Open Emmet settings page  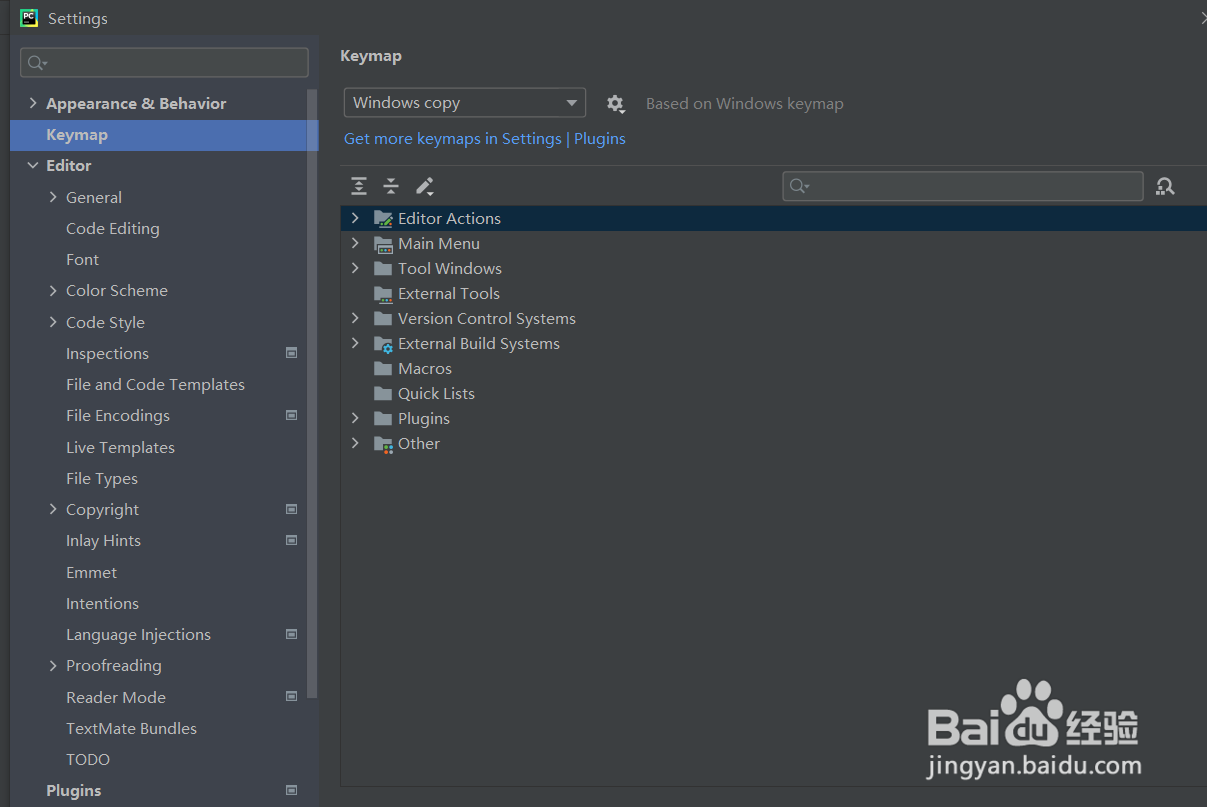[x=91, y=572]
